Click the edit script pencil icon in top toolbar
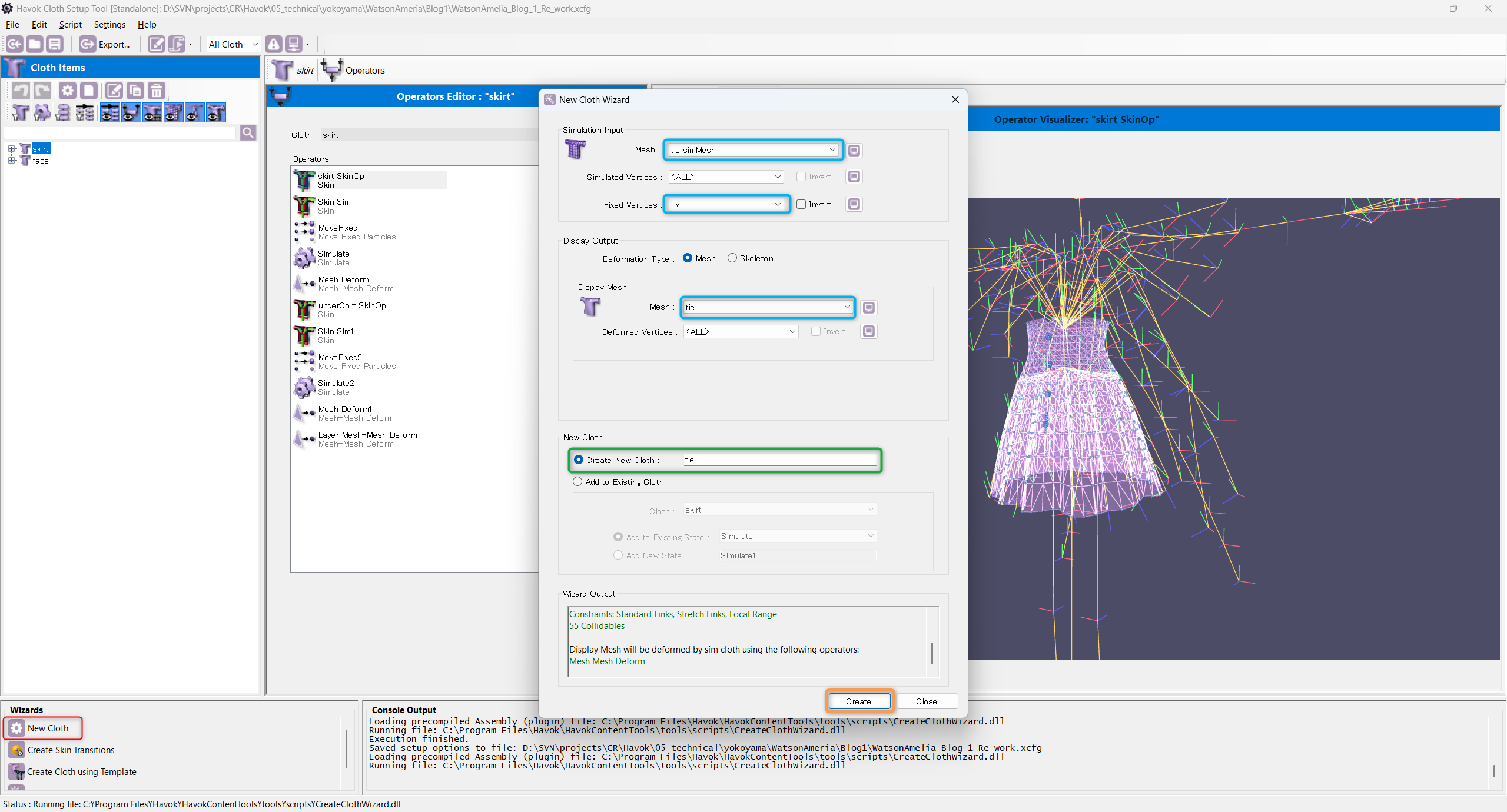This screenshot has height=812, width=1507. pos(156,44)
